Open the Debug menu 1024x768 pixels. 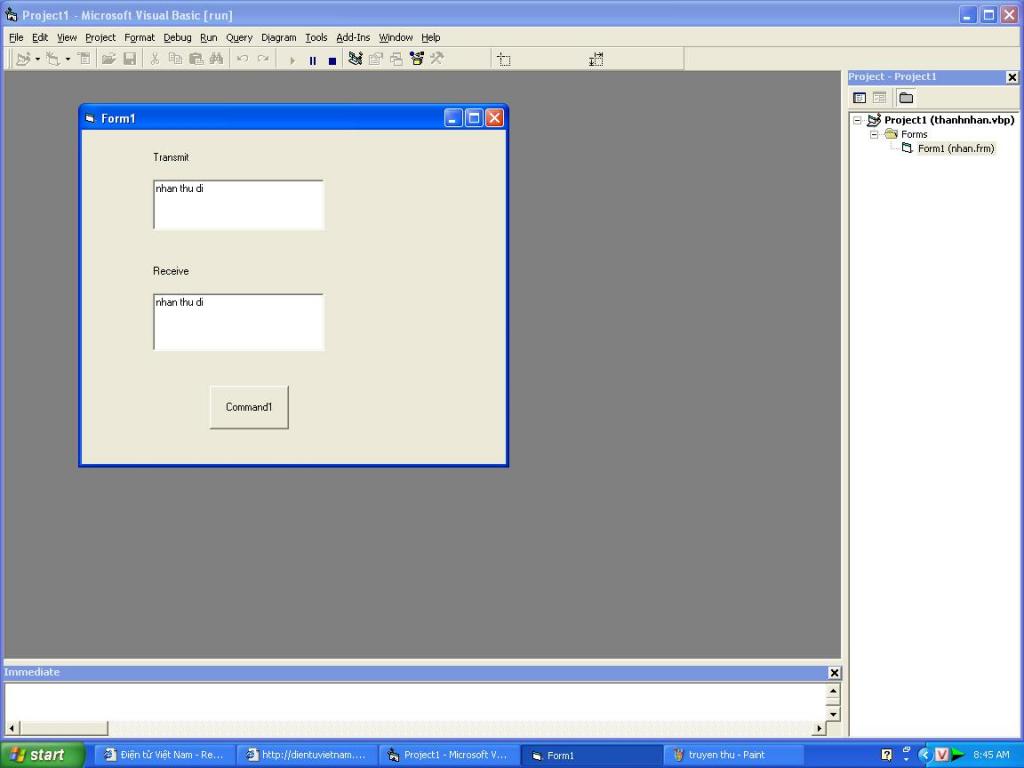[x=177, y=38]
